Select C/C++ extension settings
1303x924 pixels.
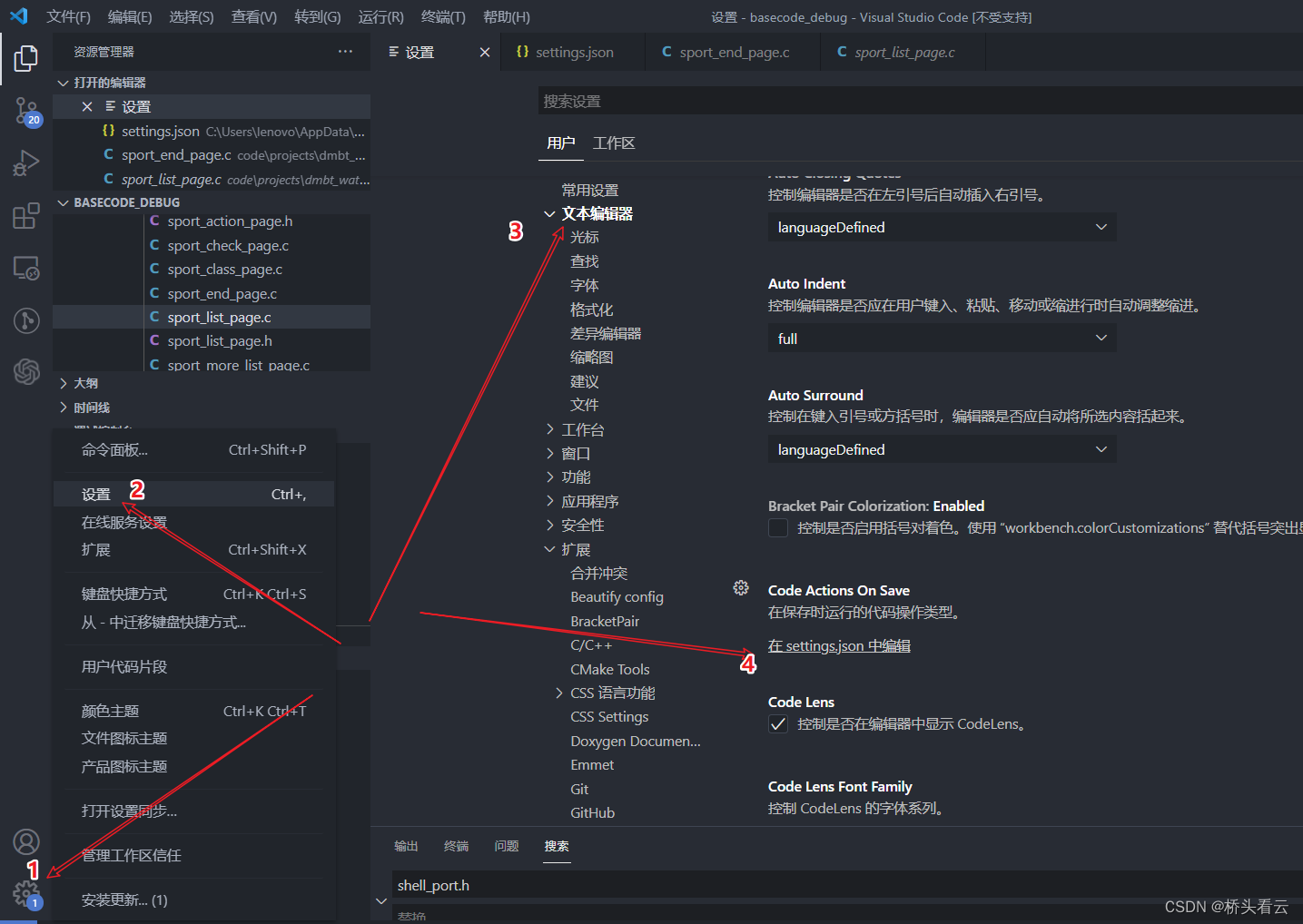click(591, 645)
